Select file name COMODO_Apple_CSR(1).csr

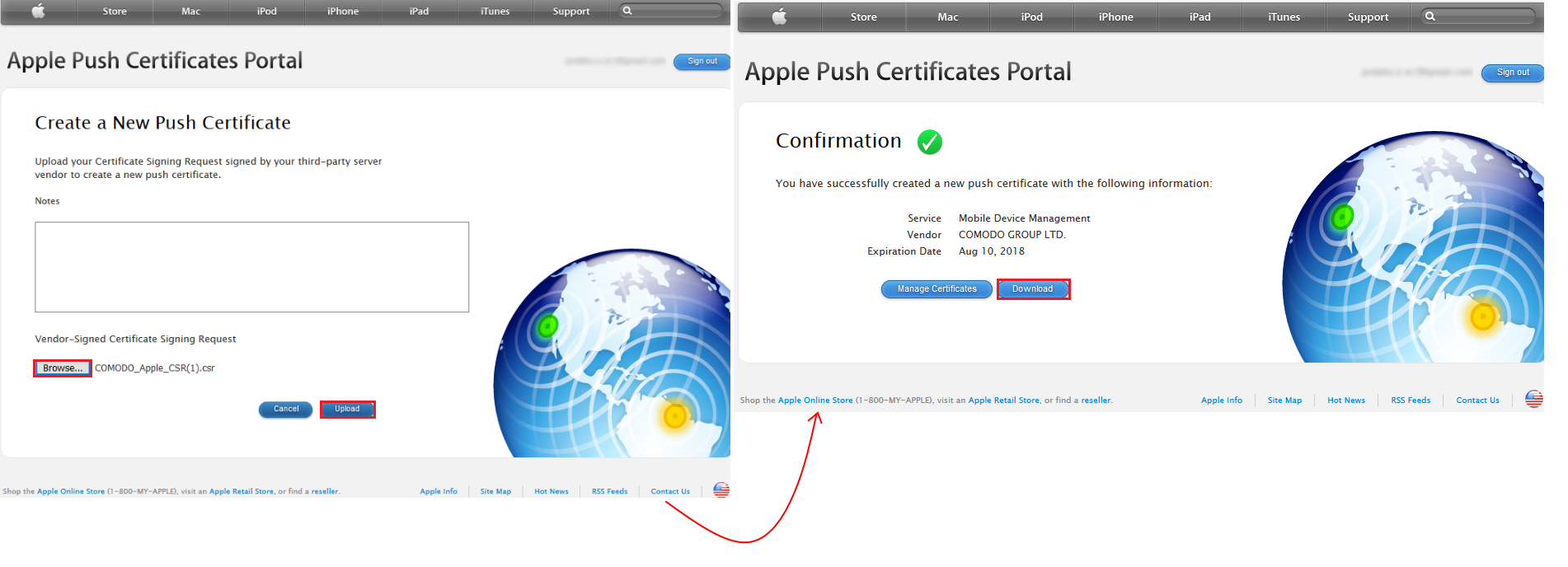click(x=155, y=368)
